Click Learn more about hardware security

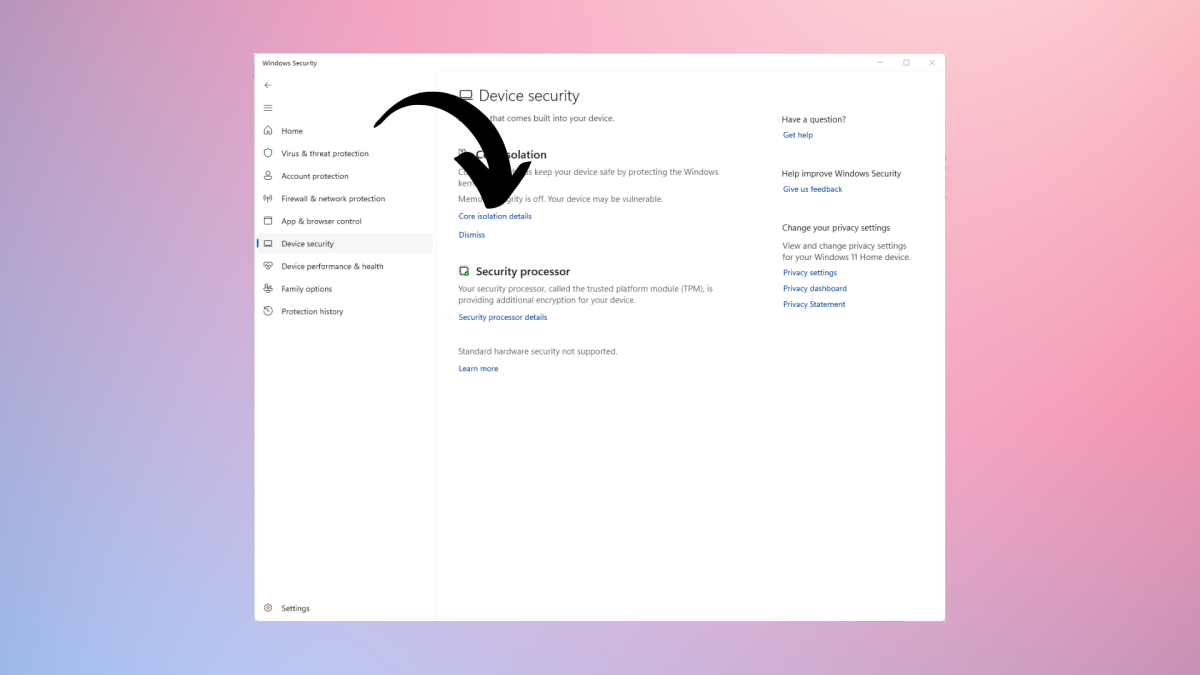478,369
